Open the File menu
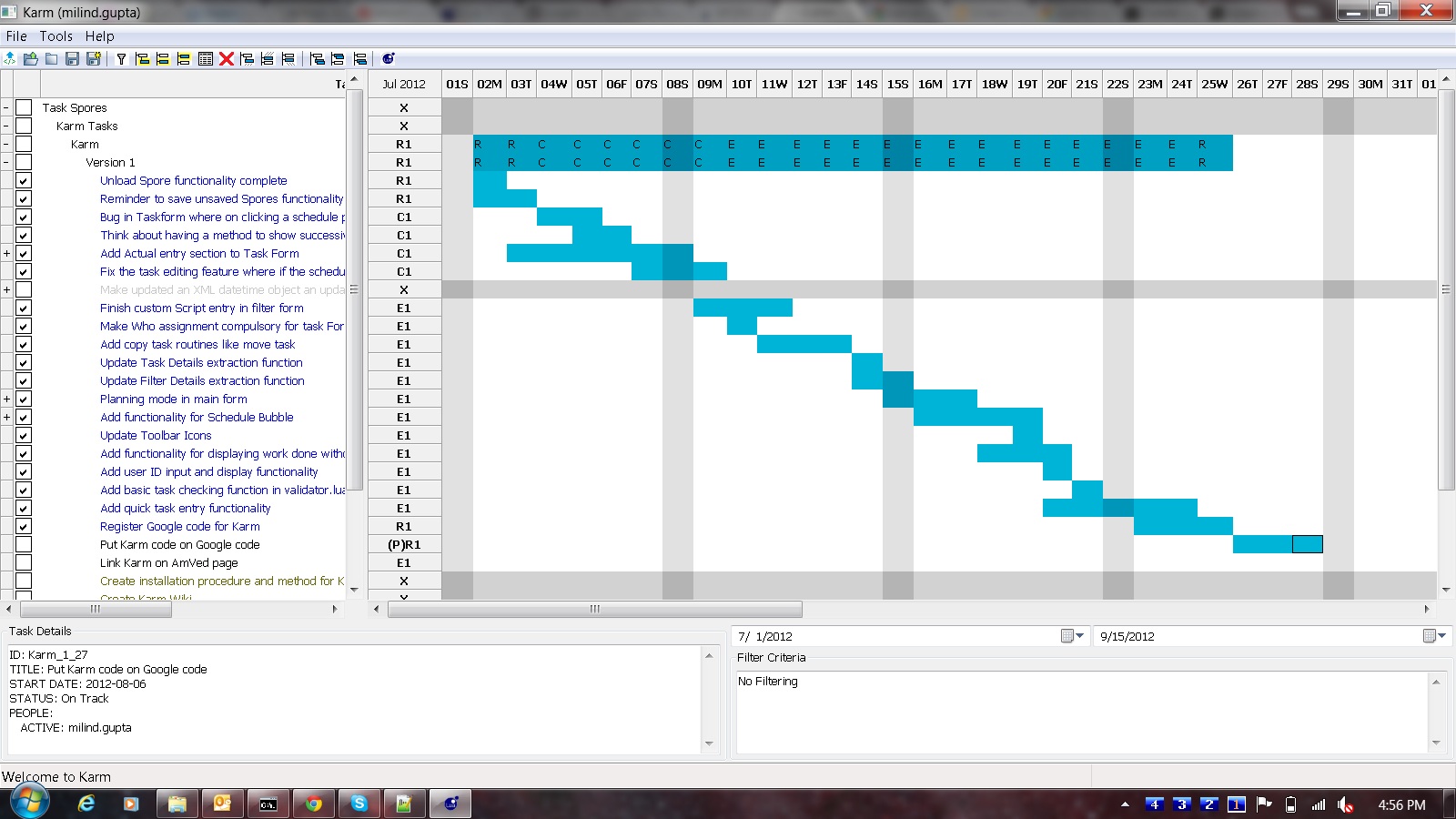This screenshot has height=819, width=1456. (x=16, y=36)
